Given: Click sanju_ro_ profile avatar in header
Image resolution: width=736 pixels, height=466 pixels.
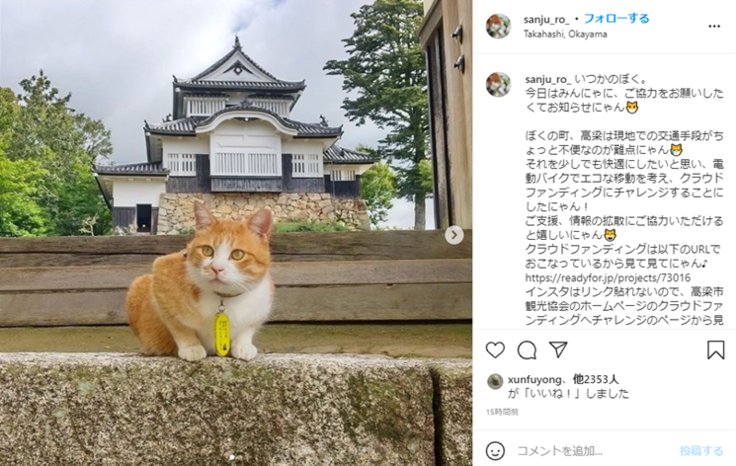Looking at the screenshot, I should [x=498, y=26].
